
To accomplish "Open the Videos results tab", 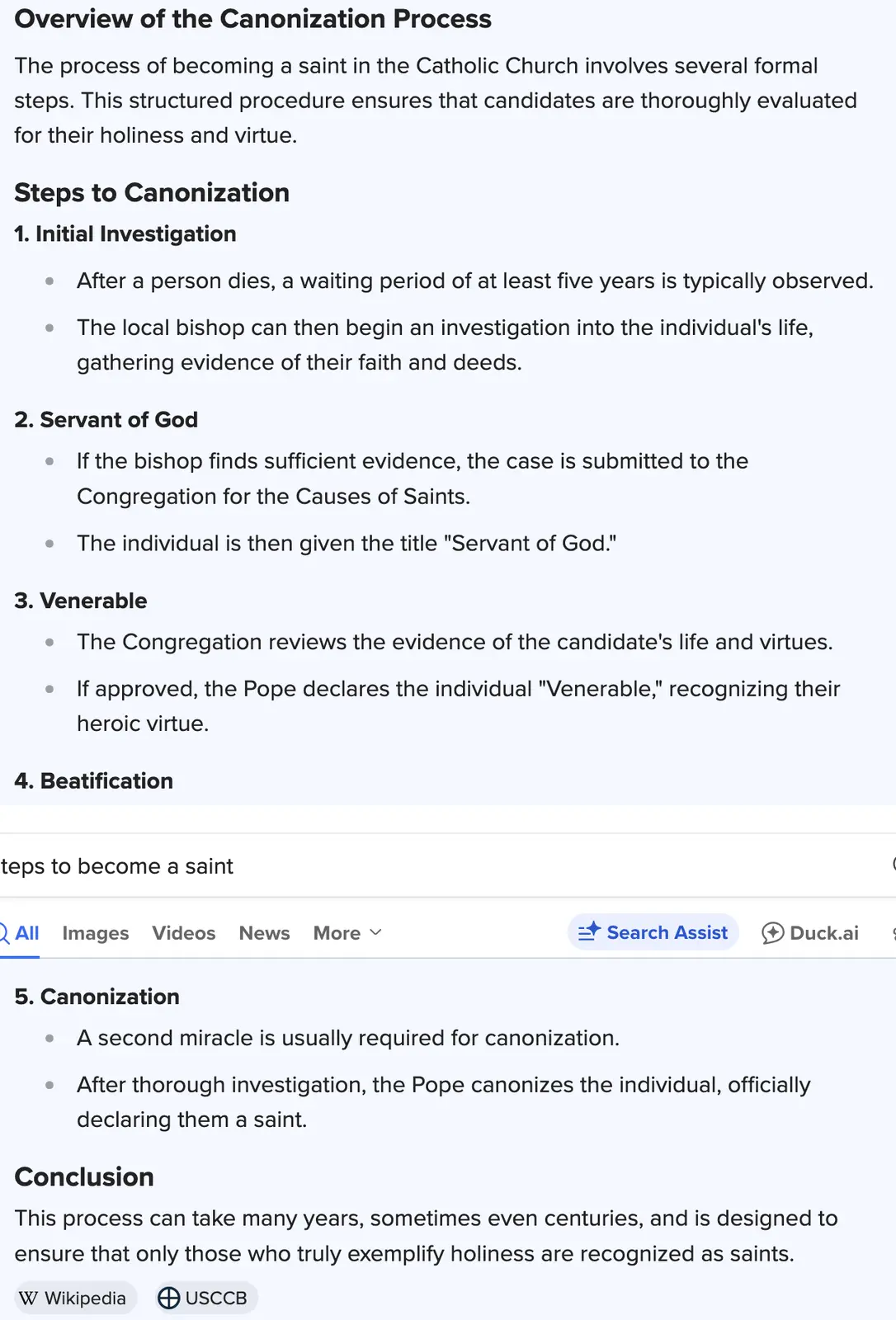I will [184, 933].
